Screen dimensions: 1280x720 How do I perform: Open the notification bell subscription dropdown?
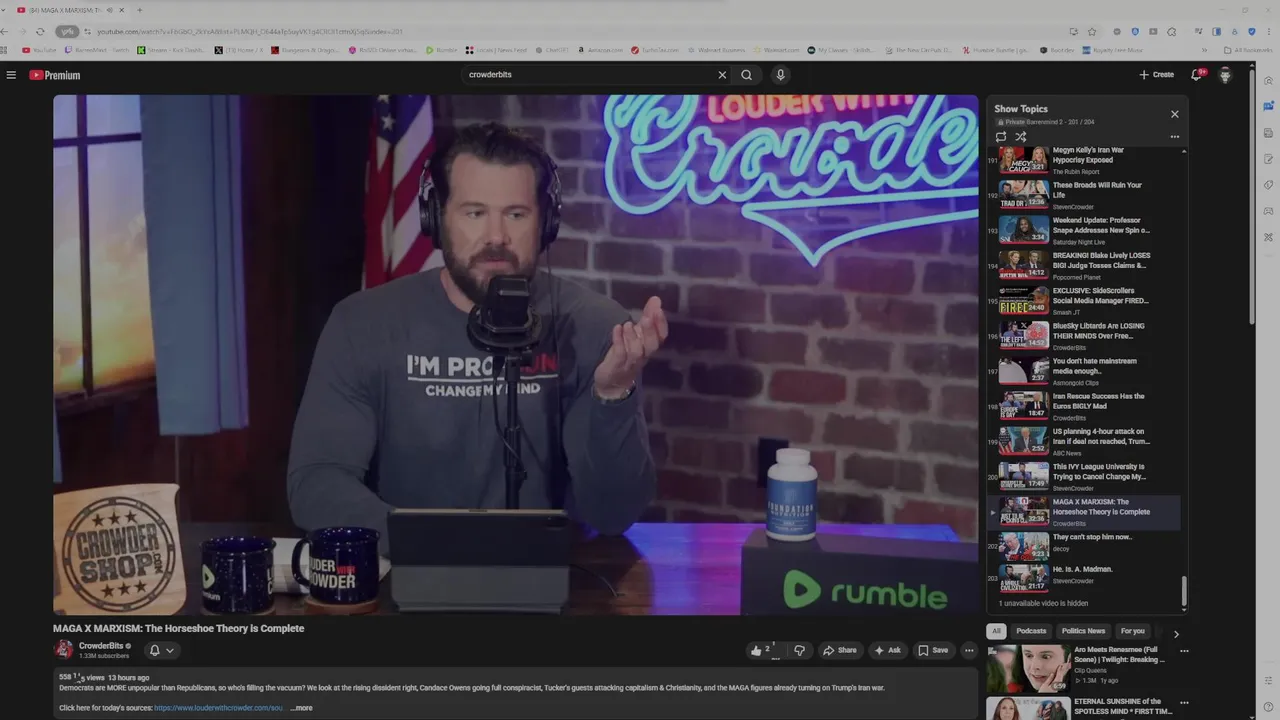[161, 650]
